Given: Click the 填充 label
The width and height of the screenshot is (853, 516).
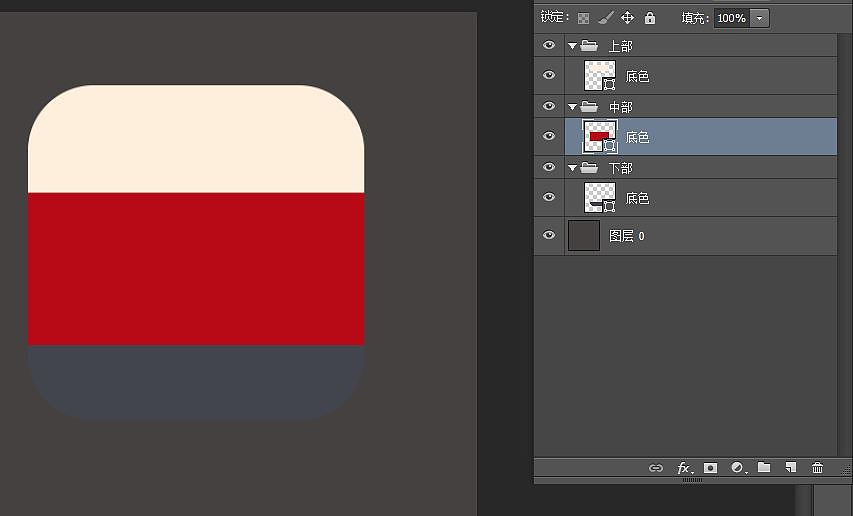Looking at the screenshot, I should pos(695,18).
